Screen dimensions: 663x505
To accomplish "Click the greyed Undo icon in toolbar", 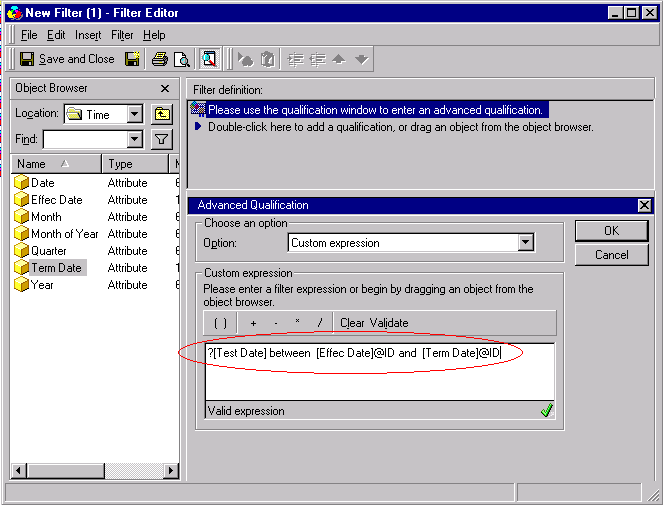I will click(245, 60).
